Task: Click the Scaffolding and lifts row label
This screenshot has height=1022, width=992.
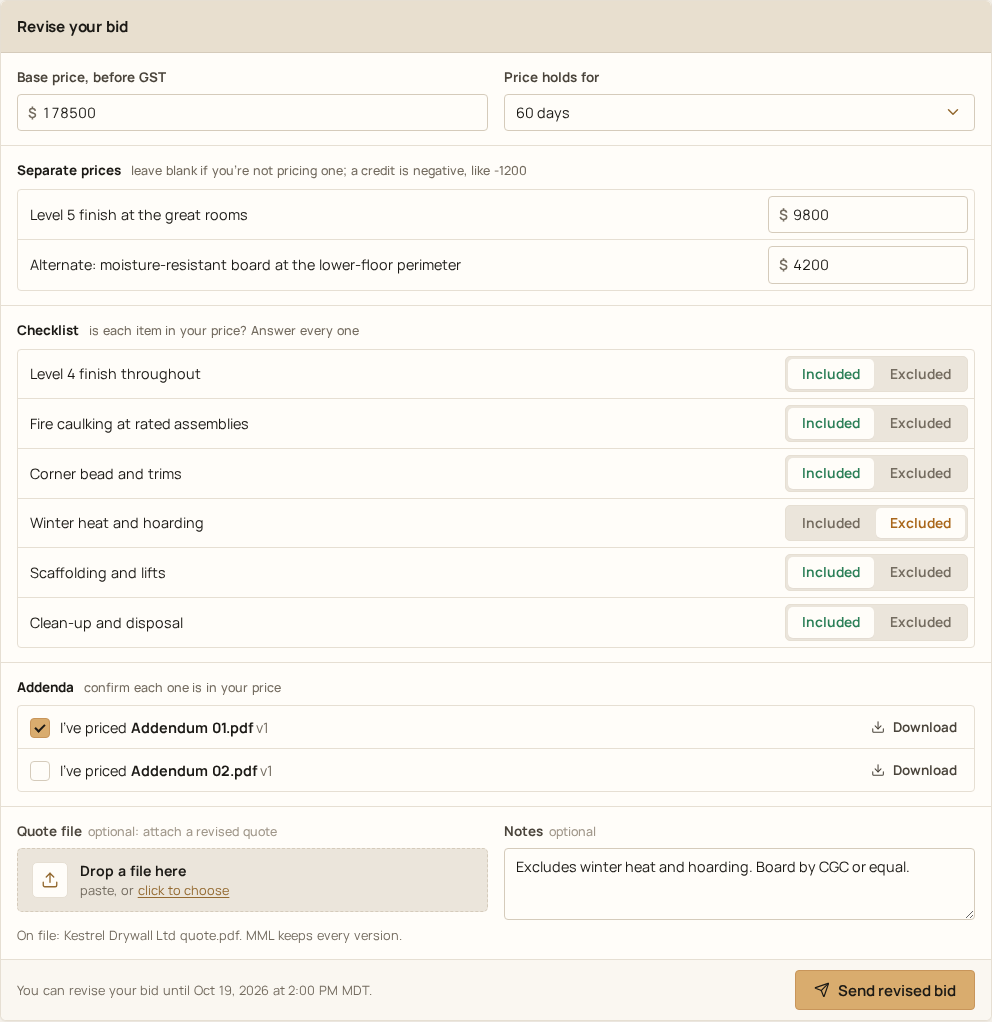Action: tap(98, 573)
